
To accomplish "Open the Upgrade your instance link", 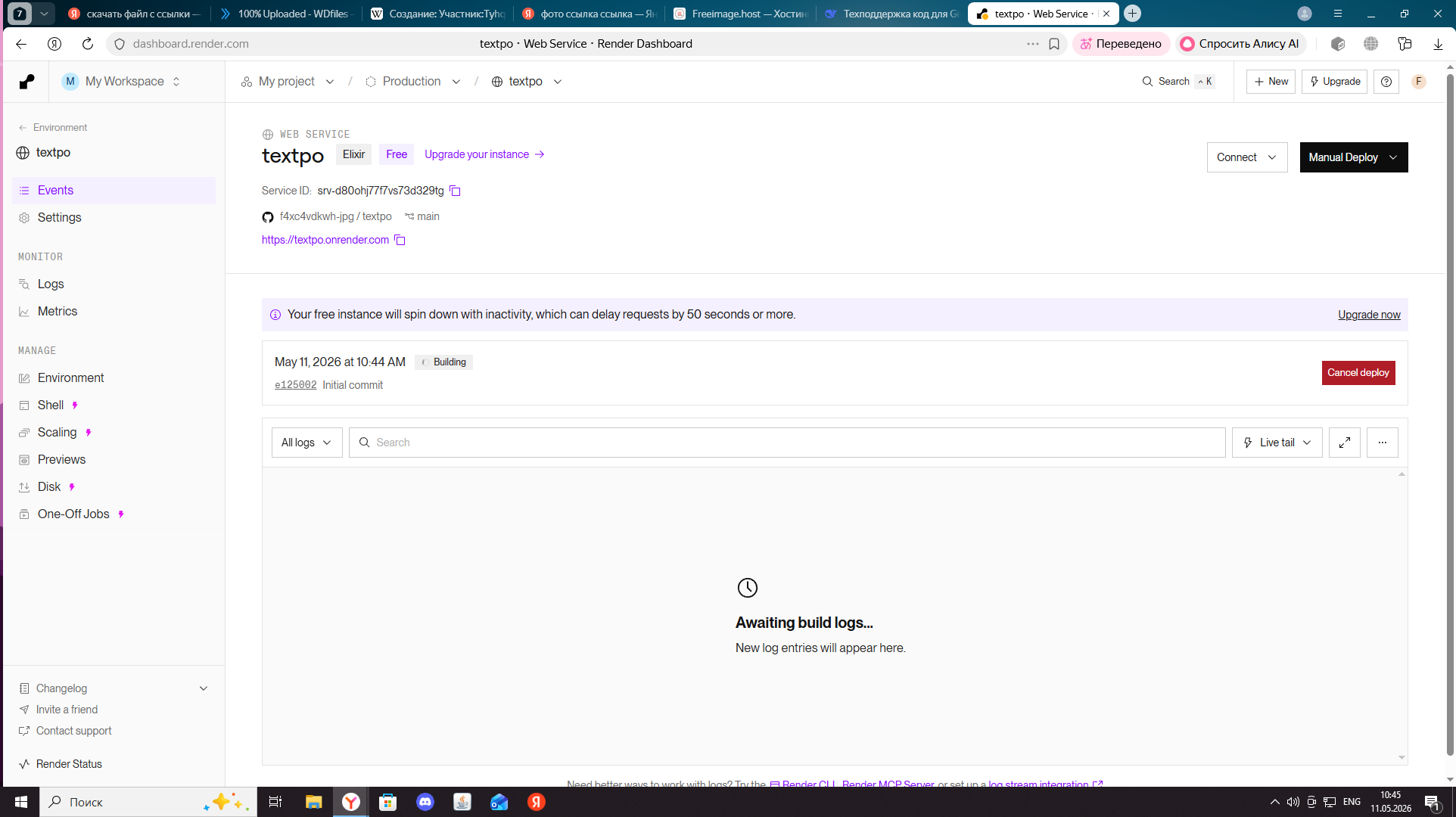I will point(484,154).
